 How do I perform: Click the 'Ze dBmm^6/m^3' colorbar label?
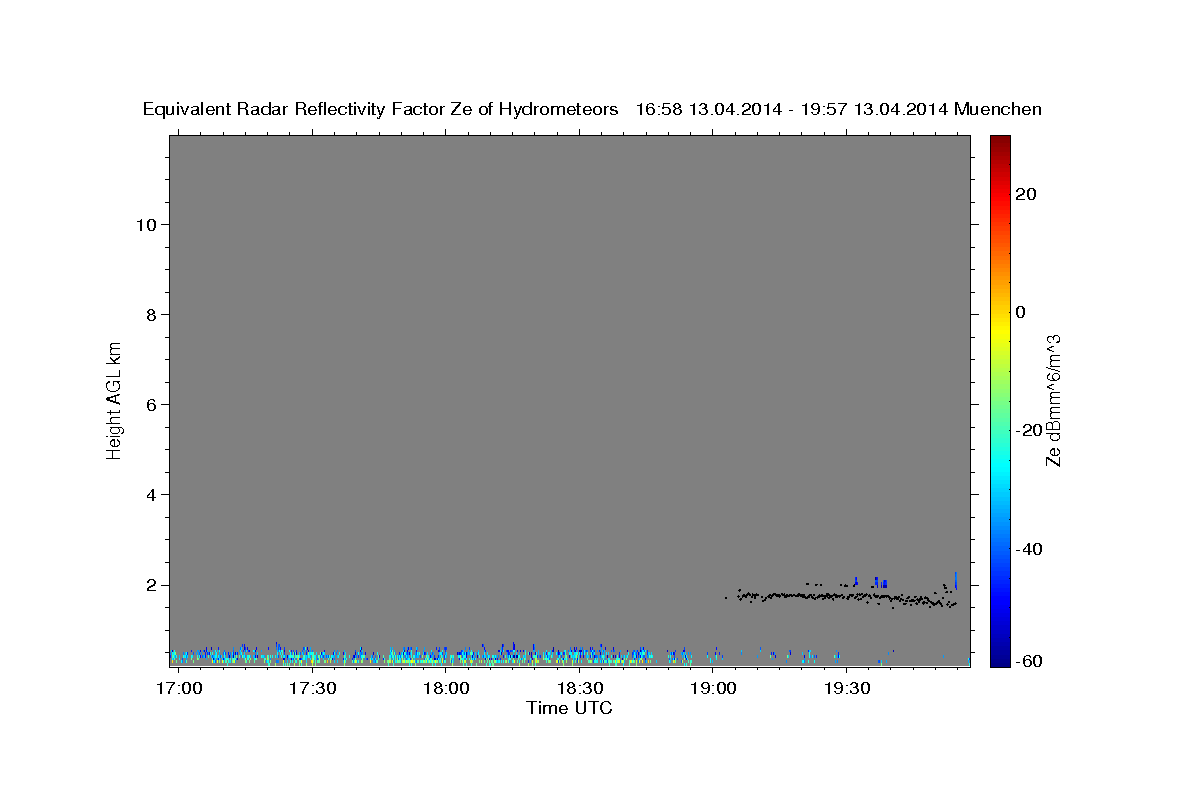click(x=1053, y=400)
